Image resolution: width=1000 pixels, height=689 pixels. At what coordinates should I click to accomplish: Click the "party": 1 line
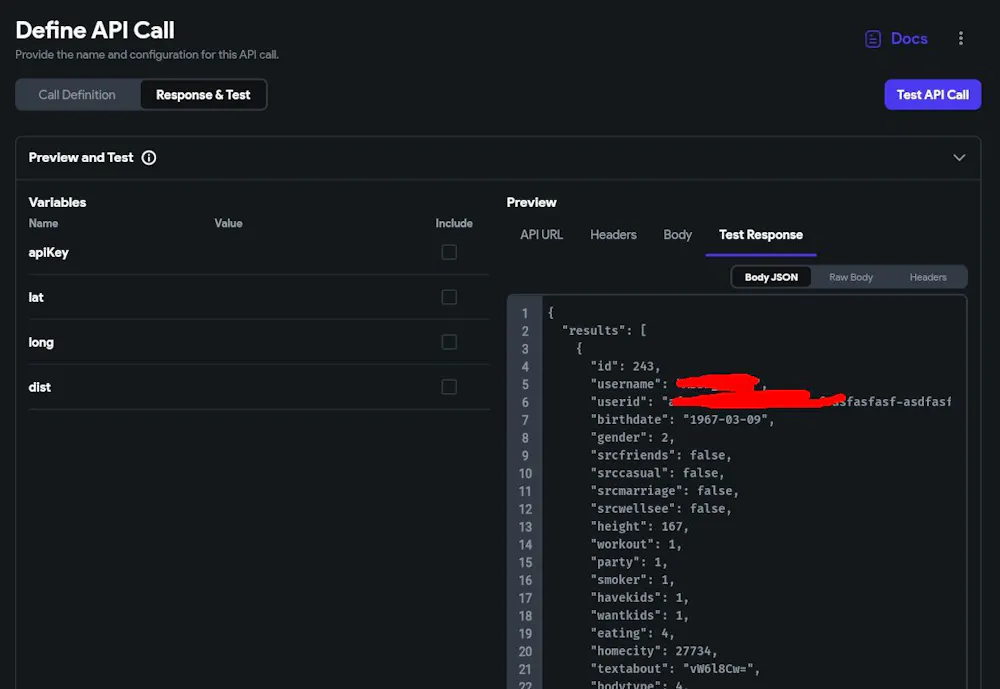point(629,562)
